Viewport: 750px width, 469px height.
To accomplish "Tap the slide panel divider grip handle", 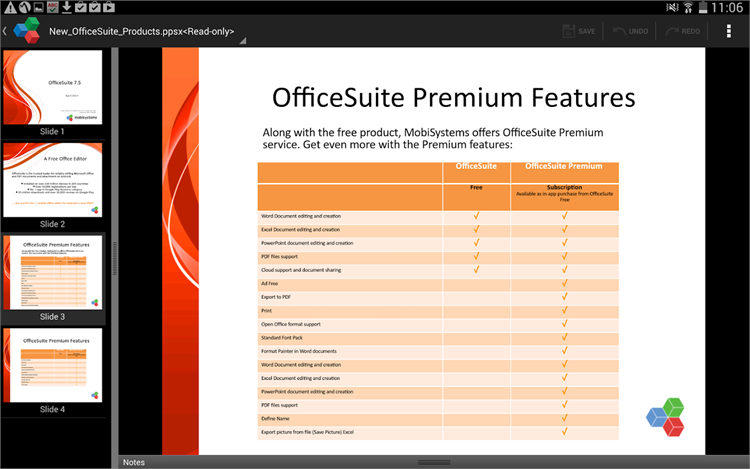I will (115, 258).
